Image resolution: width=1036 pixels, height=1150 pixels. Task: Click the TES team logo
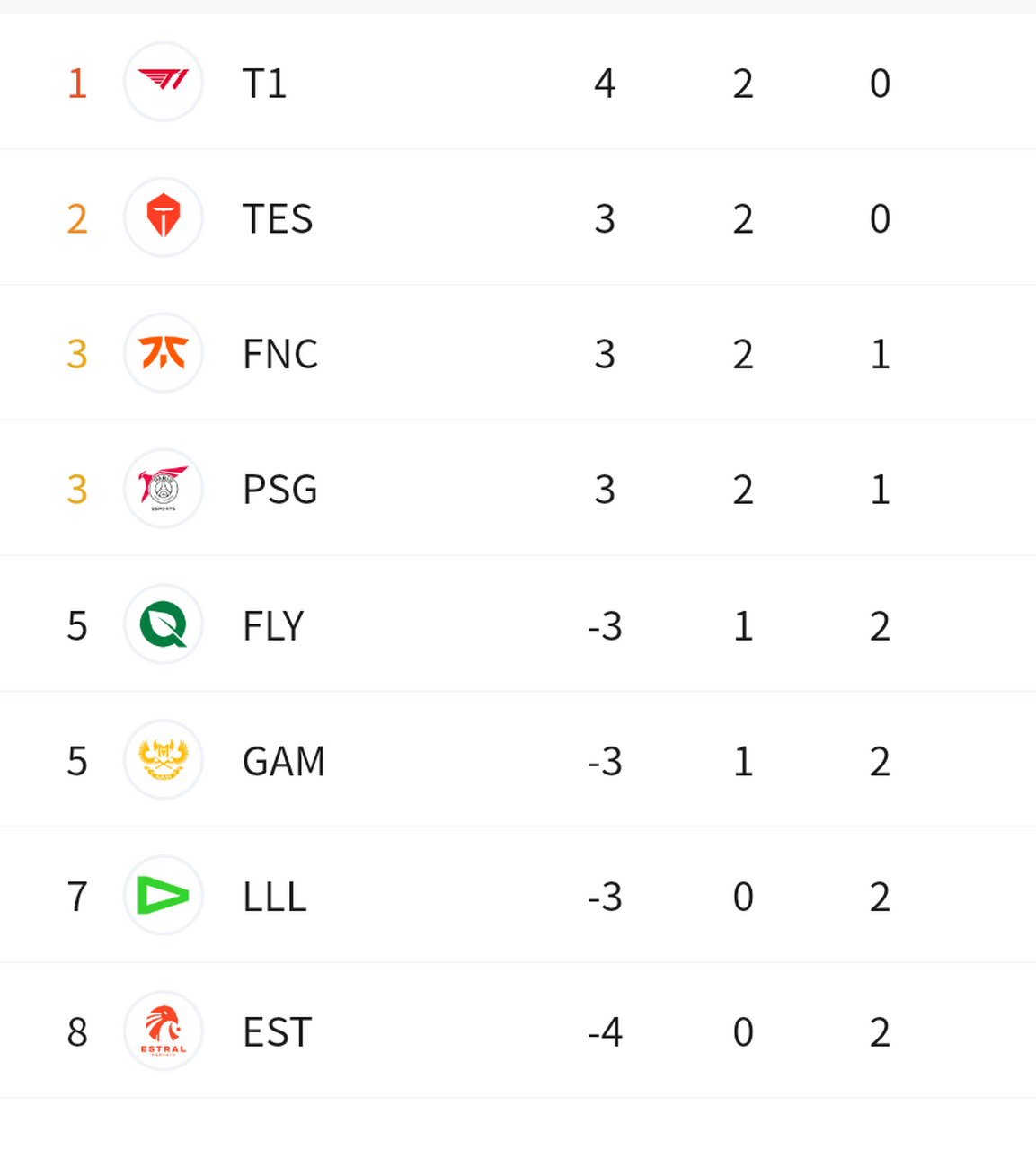(x=164, y=217)
